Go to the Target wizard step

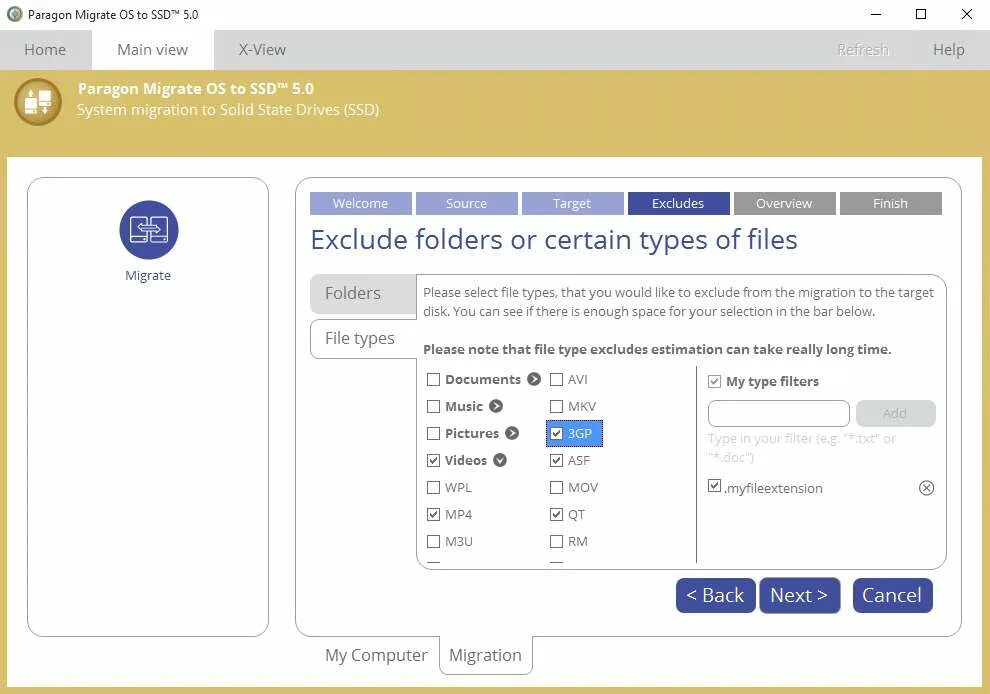[x=573, y=203]
